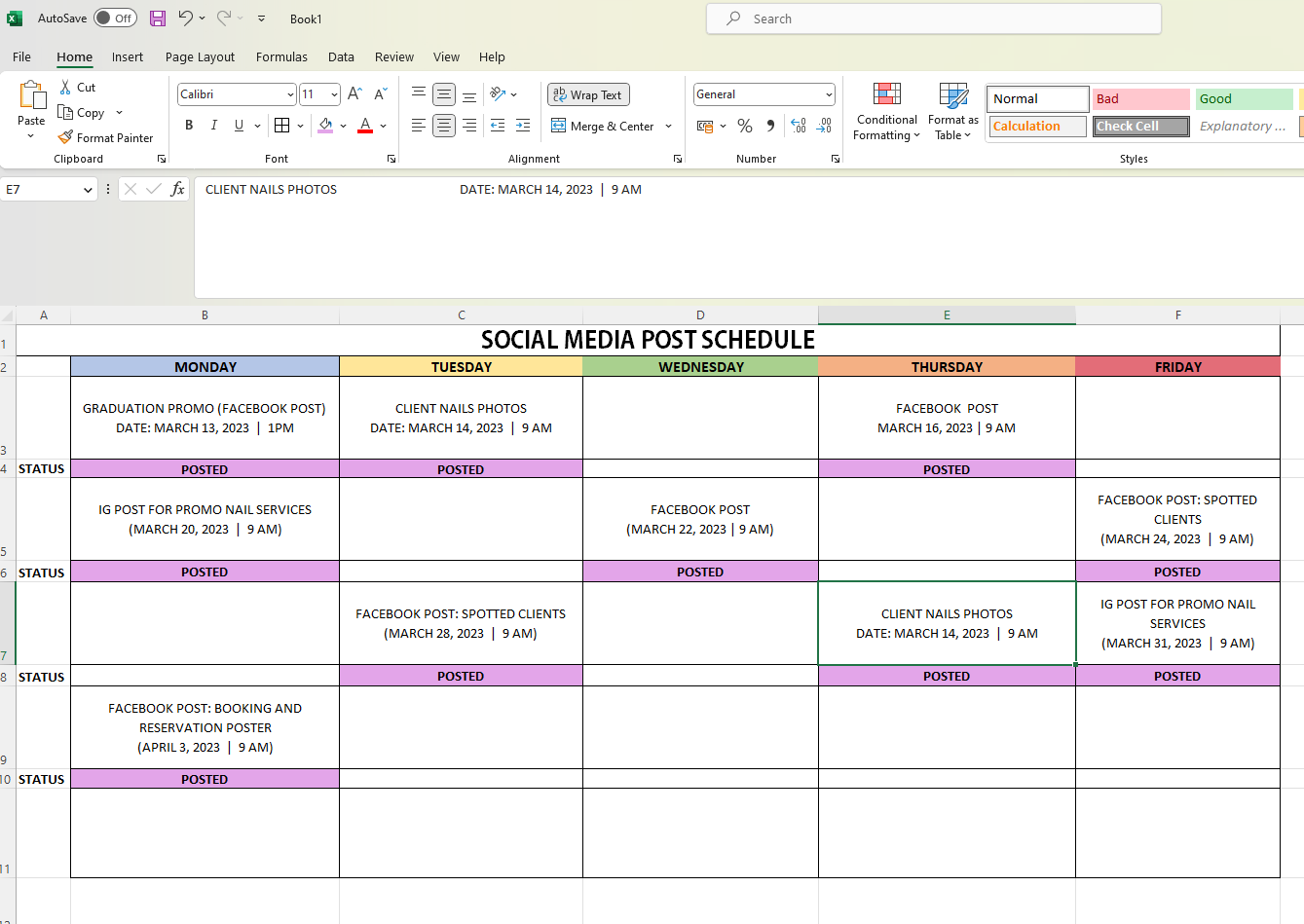Toggle Middle Align
Viewport: 1304px width, 924px height.
pyautogui.click(x=444, y=94)
